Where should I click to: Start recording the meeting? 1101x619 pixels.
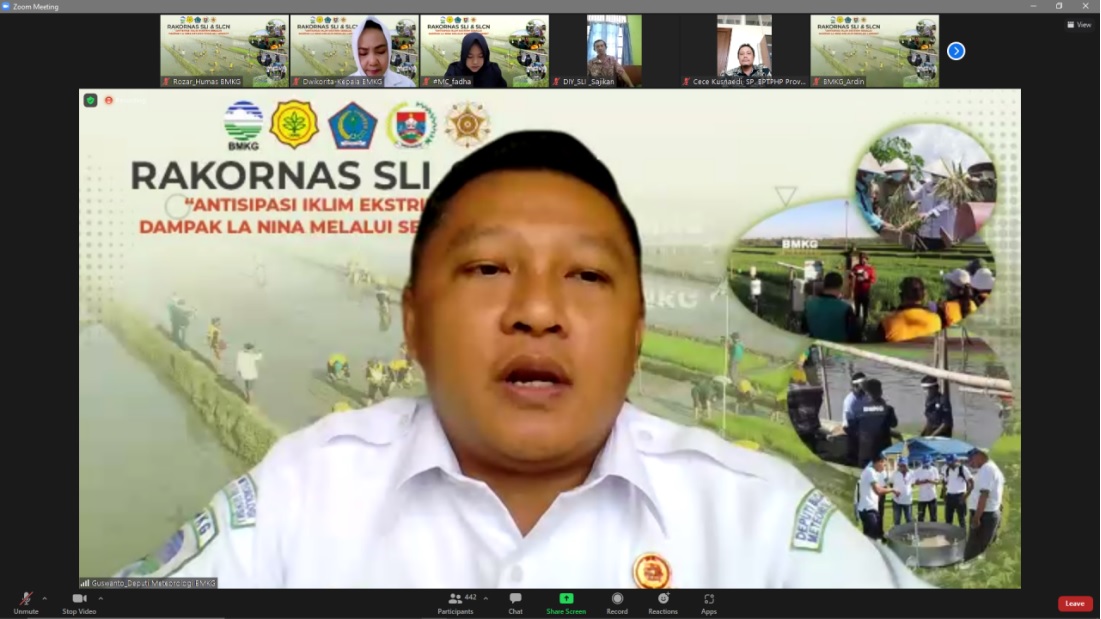[617, 603]
